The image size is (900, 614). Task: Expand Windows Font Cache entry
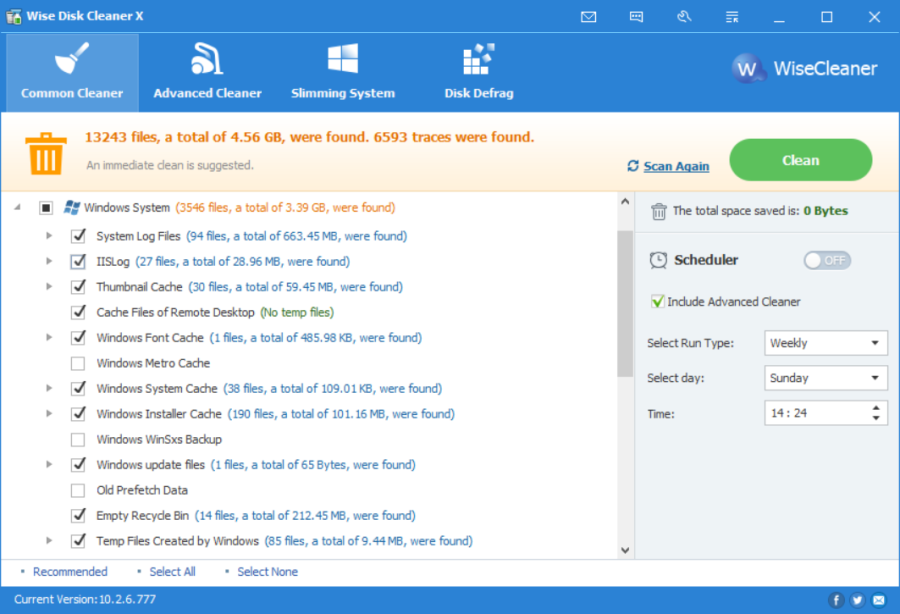pyautogui.click(x=49, y=337)
